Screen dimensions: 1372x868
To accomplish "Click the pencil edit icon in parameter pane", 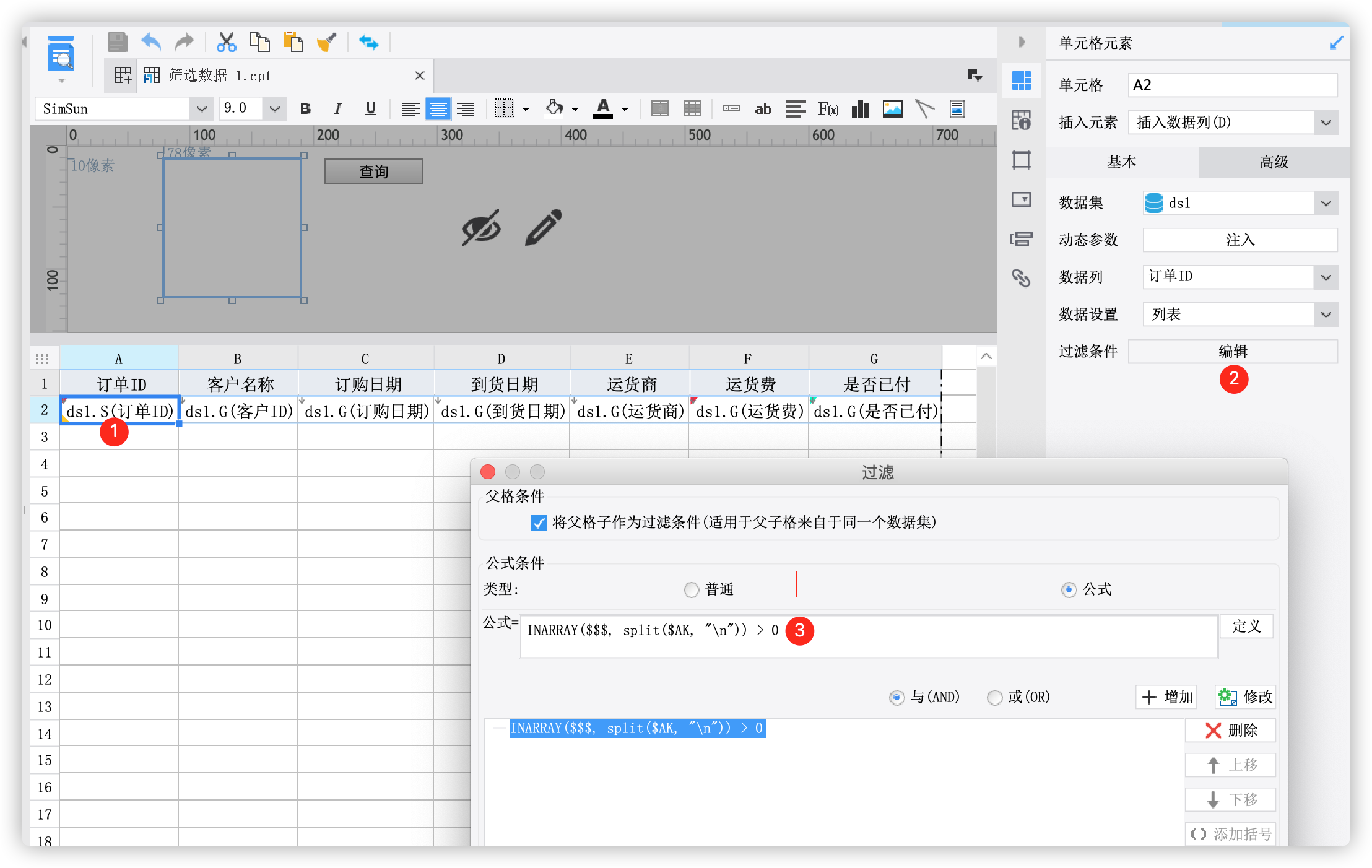I will point(544,227).
